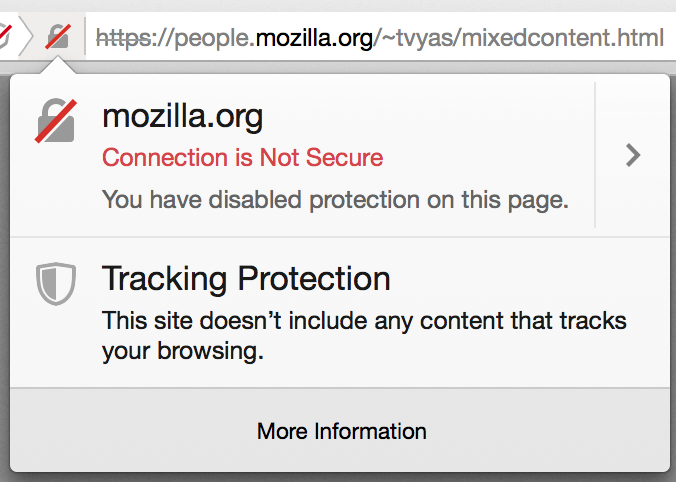Image resolution: width=676 pixels, height=482 pixels.
Task: Click the large crossed-out lock icon in the panel
Action: tap(56, 121)
